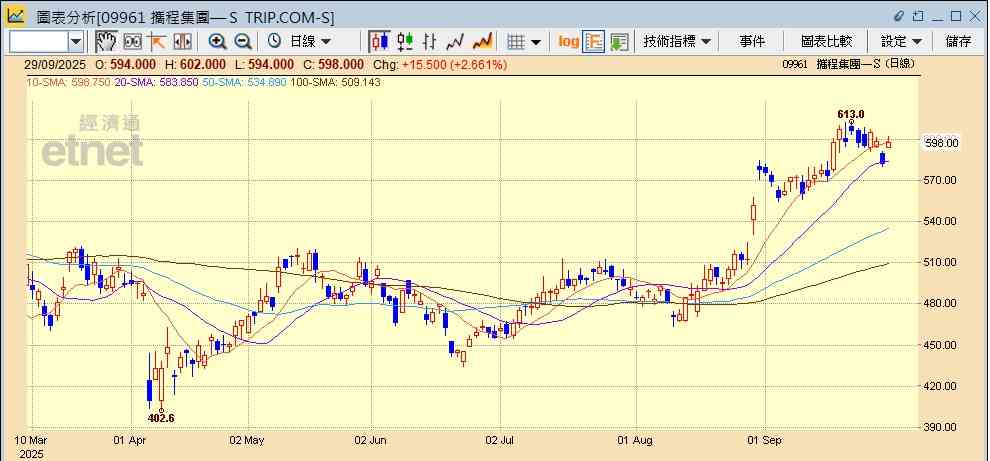Viewport: 990px width, 461px height.
Task: Click the 598.00 current price axis label
Action: [x=942, y=143]
